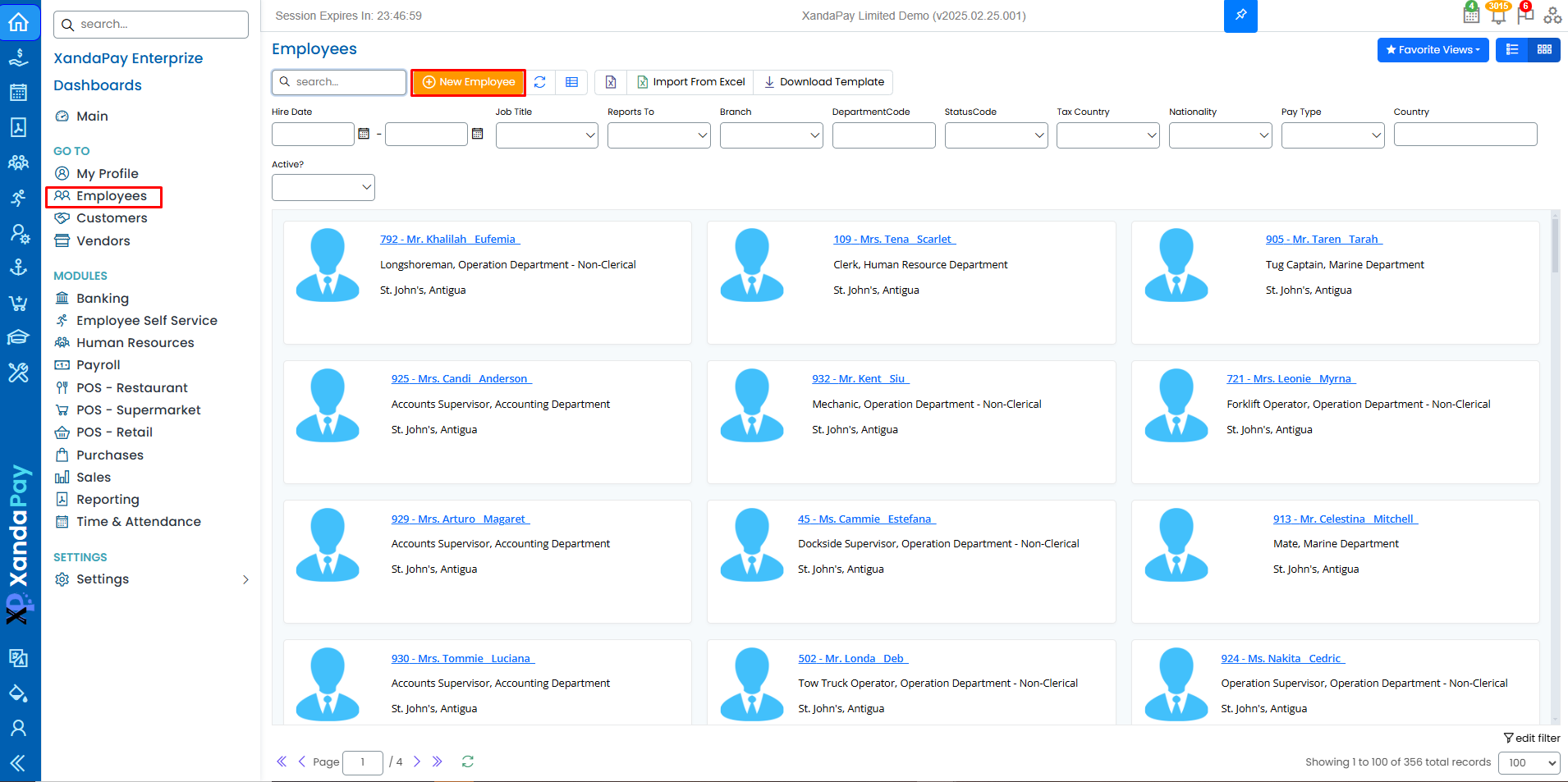This screenshot has width=1568, height=782.
Task: Click the refresh icon beside New Employee
Action: (539, 82)
